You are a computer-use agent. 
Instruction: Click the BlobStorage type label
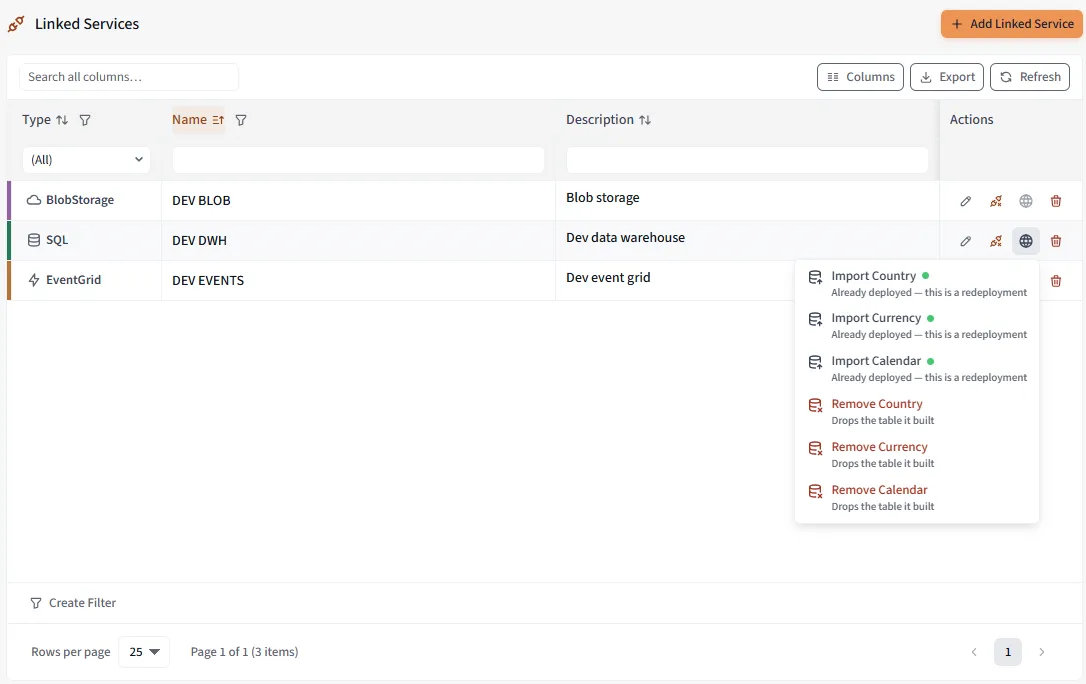click(80, 200)
